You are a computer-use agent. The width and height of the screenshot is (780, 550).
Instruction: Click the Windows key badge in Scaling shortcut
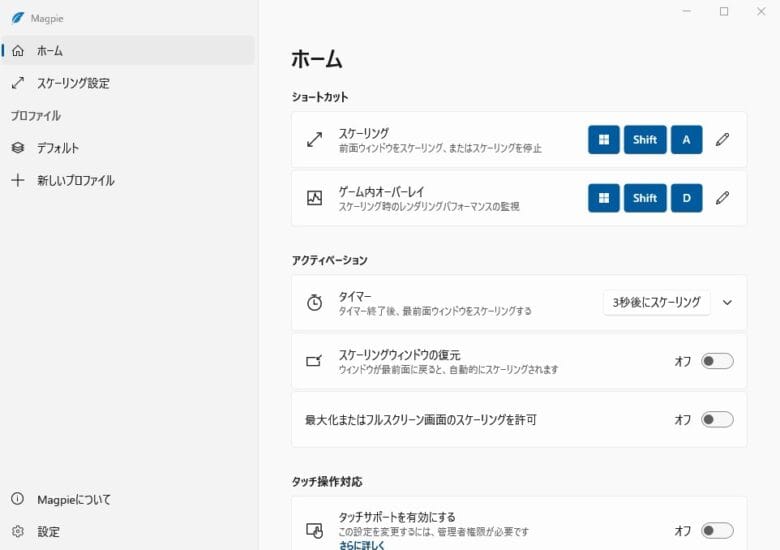pos(603,140)
